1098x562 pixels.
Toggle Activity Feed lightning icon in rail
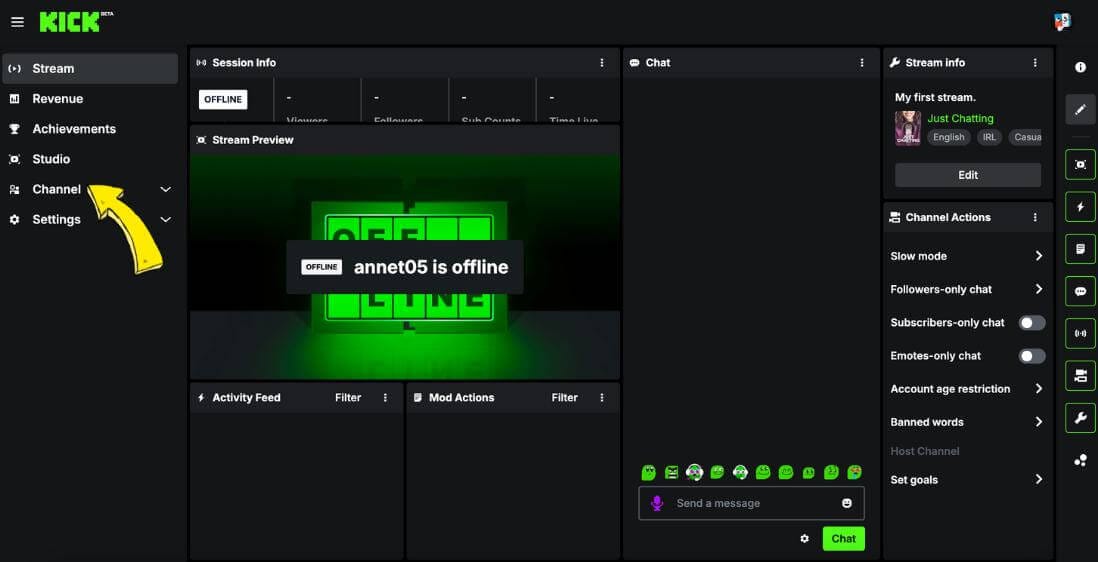1080,206
